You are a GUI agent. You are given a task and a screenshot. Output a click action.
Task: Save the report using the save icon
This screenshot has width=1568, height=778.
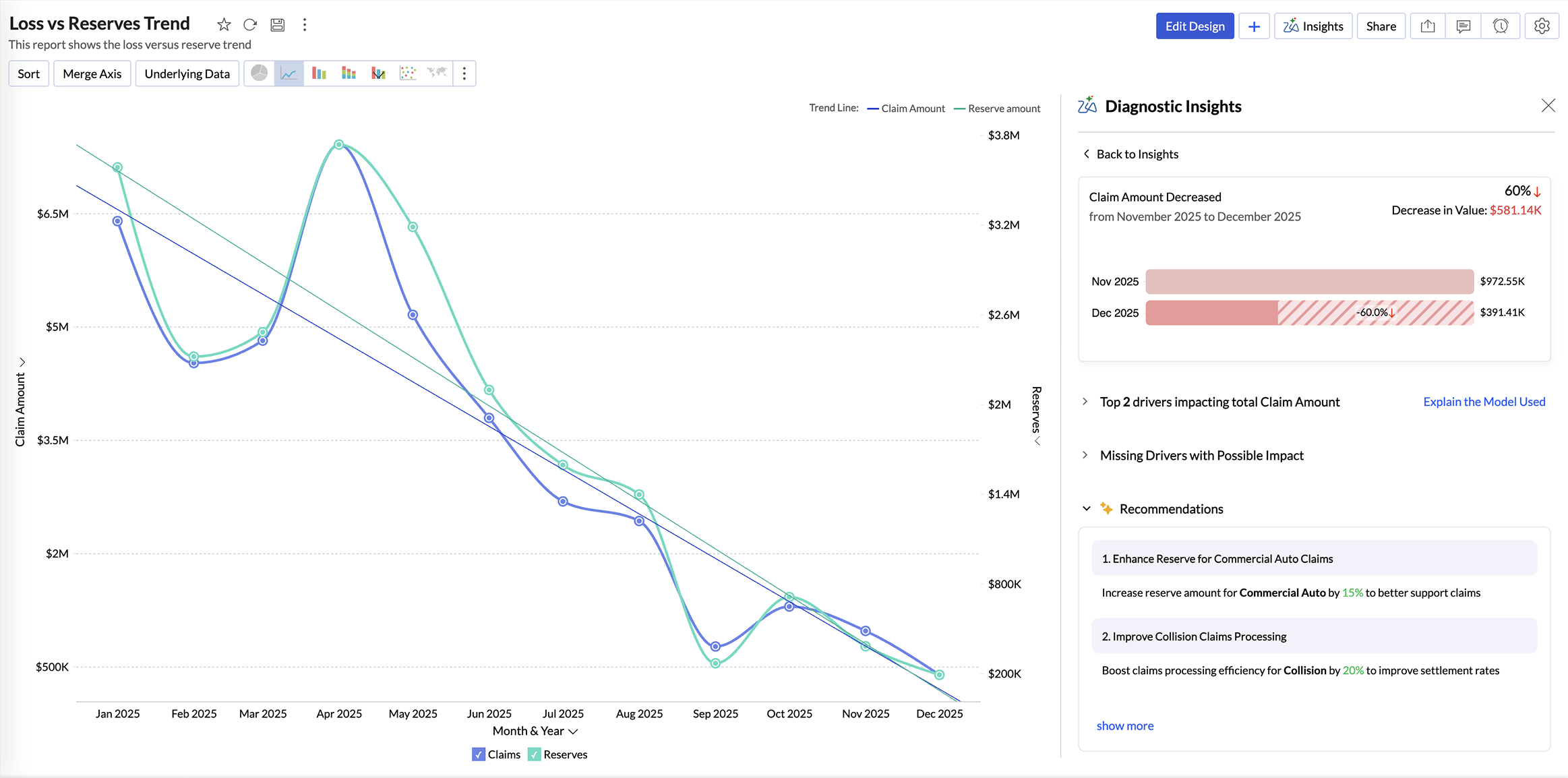coord(277,24)
